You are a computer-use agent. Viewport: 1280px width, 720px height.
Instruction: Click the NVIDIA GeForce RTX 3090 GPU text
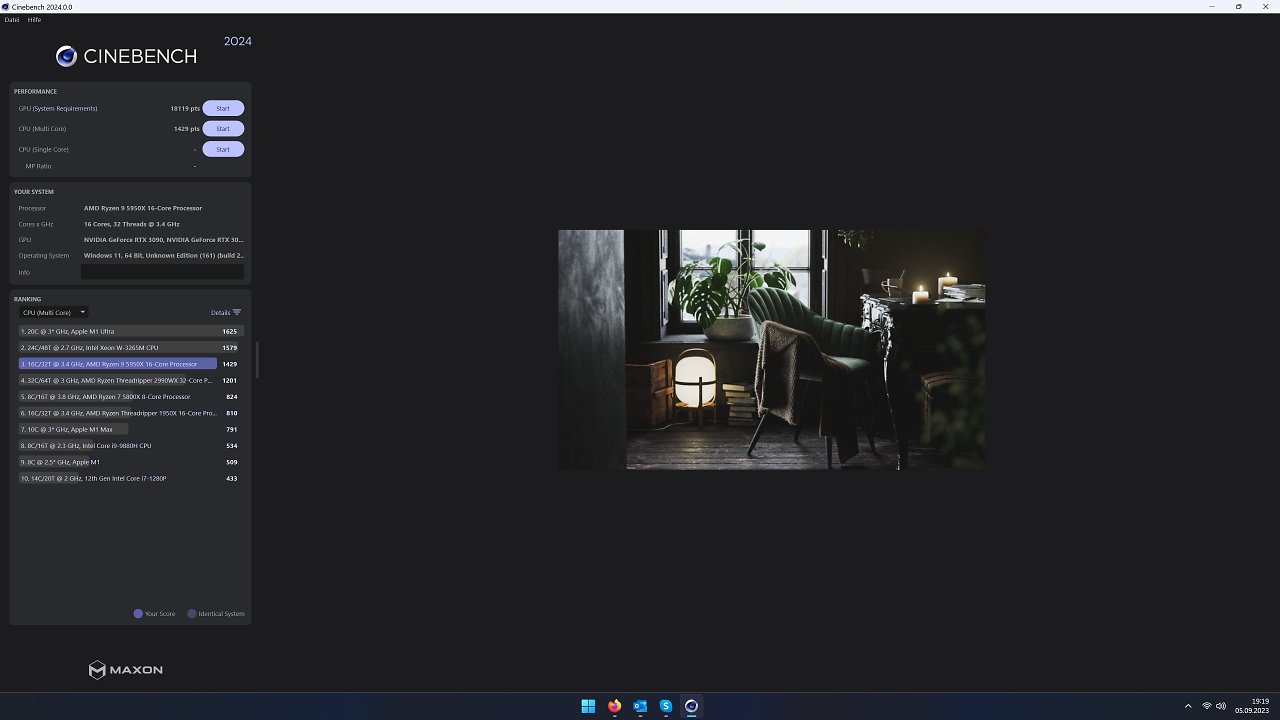(164, 240)
